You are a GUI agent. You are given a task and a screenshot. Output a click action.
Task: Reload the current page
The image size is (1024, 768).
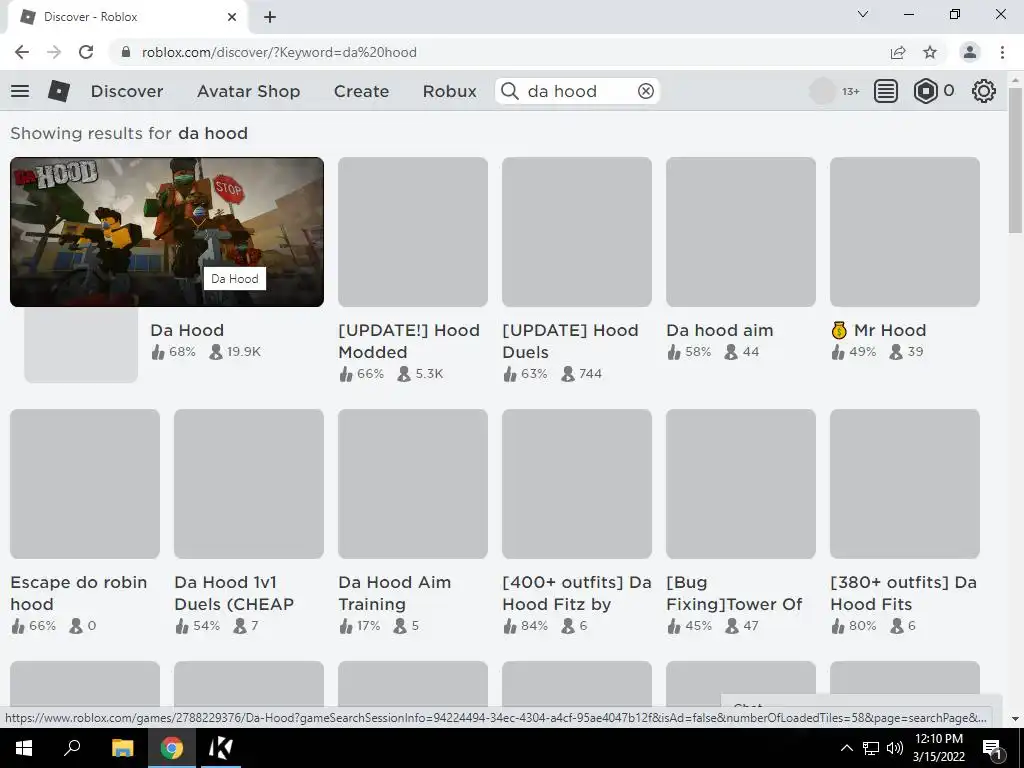coord(86,52)
